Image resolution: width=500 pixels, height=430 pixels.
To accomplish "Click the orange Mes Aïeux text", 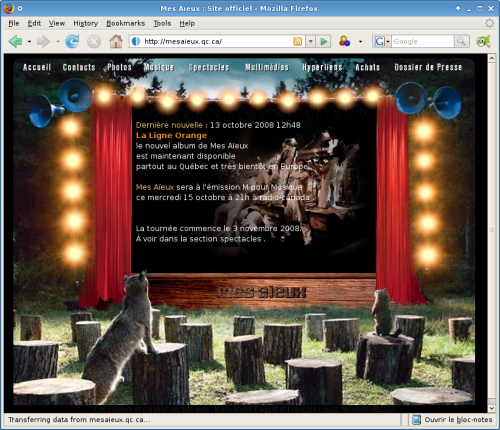I will (x=155, y=187).
